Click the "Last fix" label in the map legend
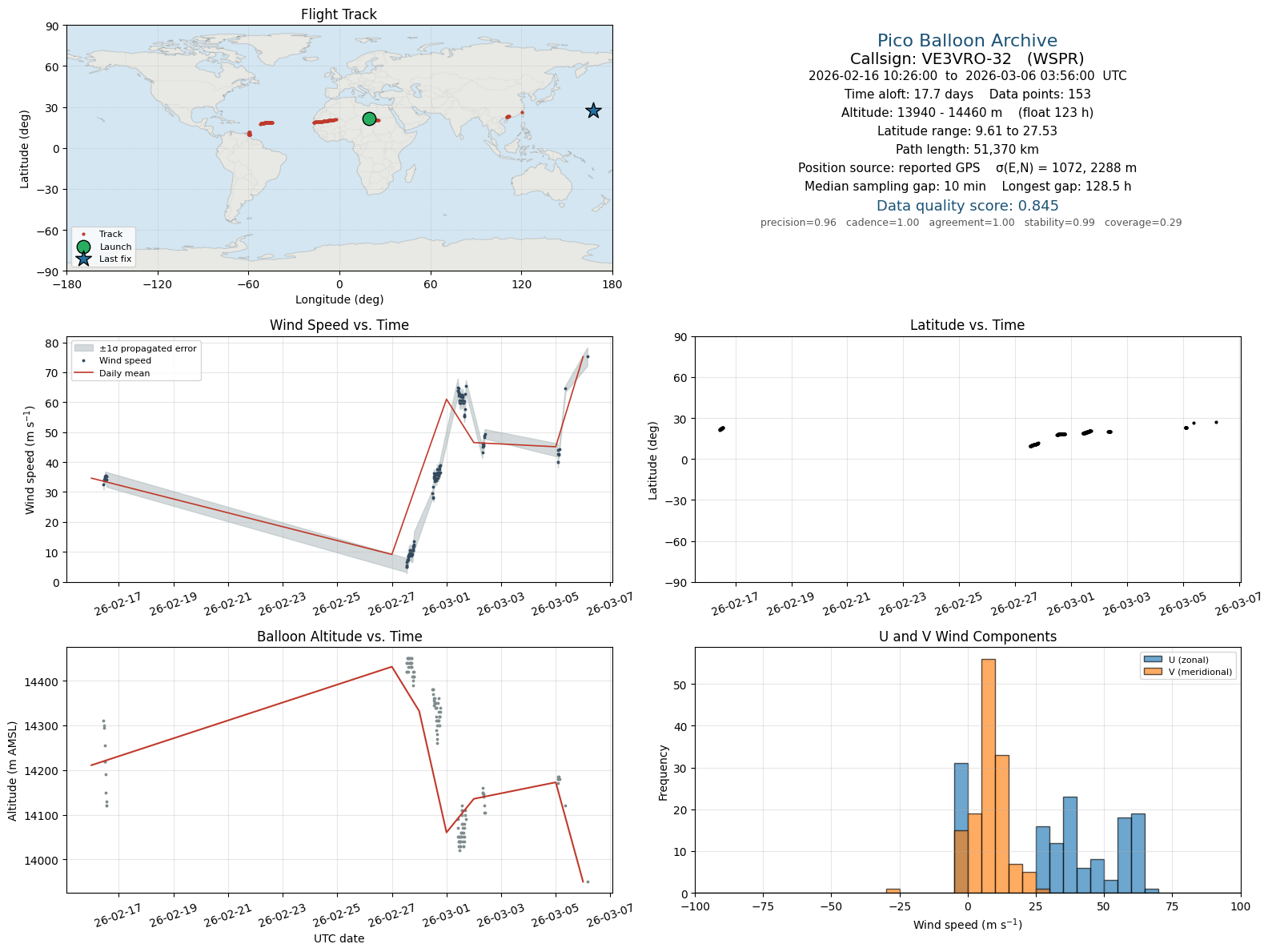 115,259
